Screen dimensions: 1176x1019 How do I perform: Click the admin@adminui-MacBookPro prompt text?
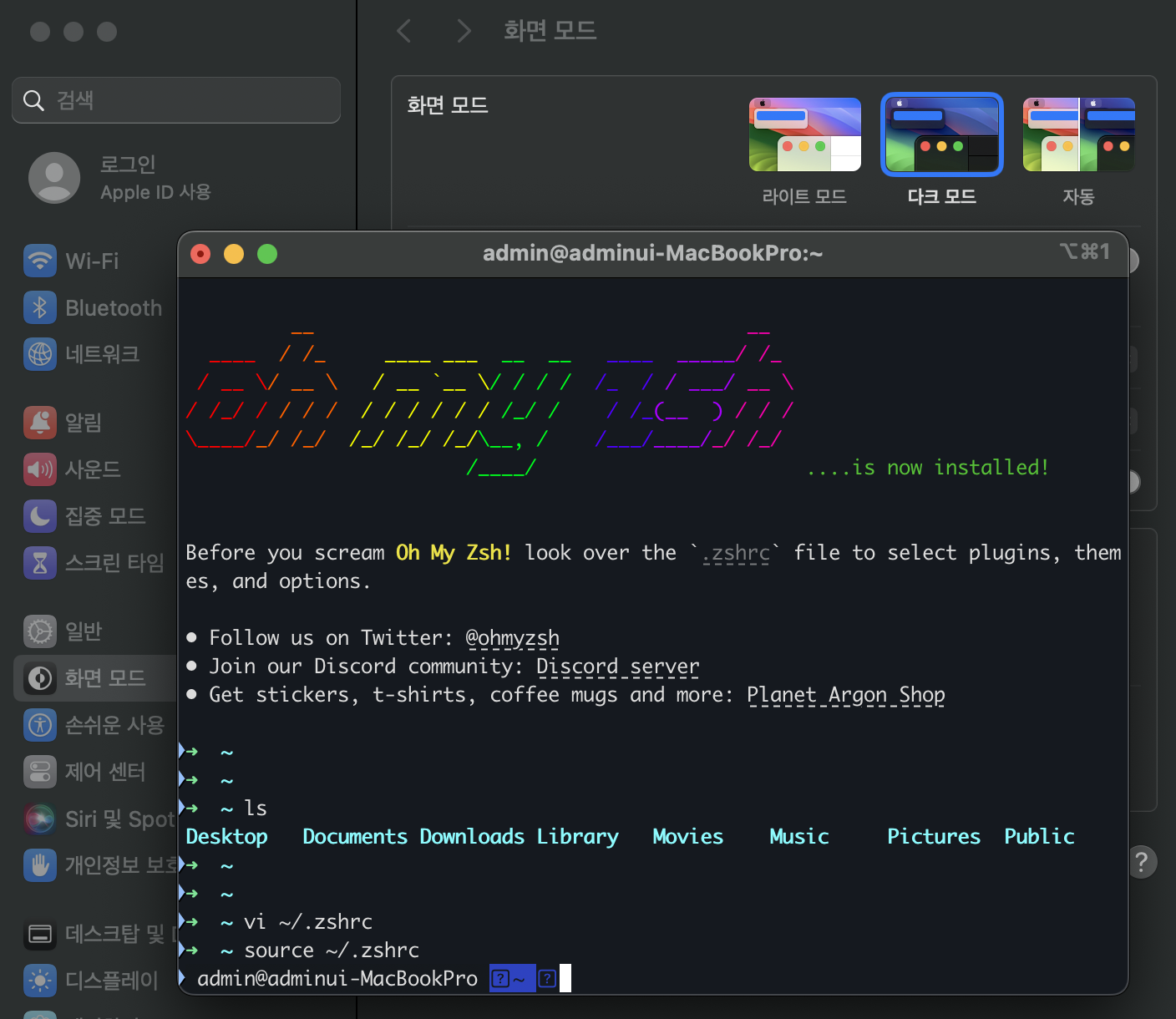337,979
